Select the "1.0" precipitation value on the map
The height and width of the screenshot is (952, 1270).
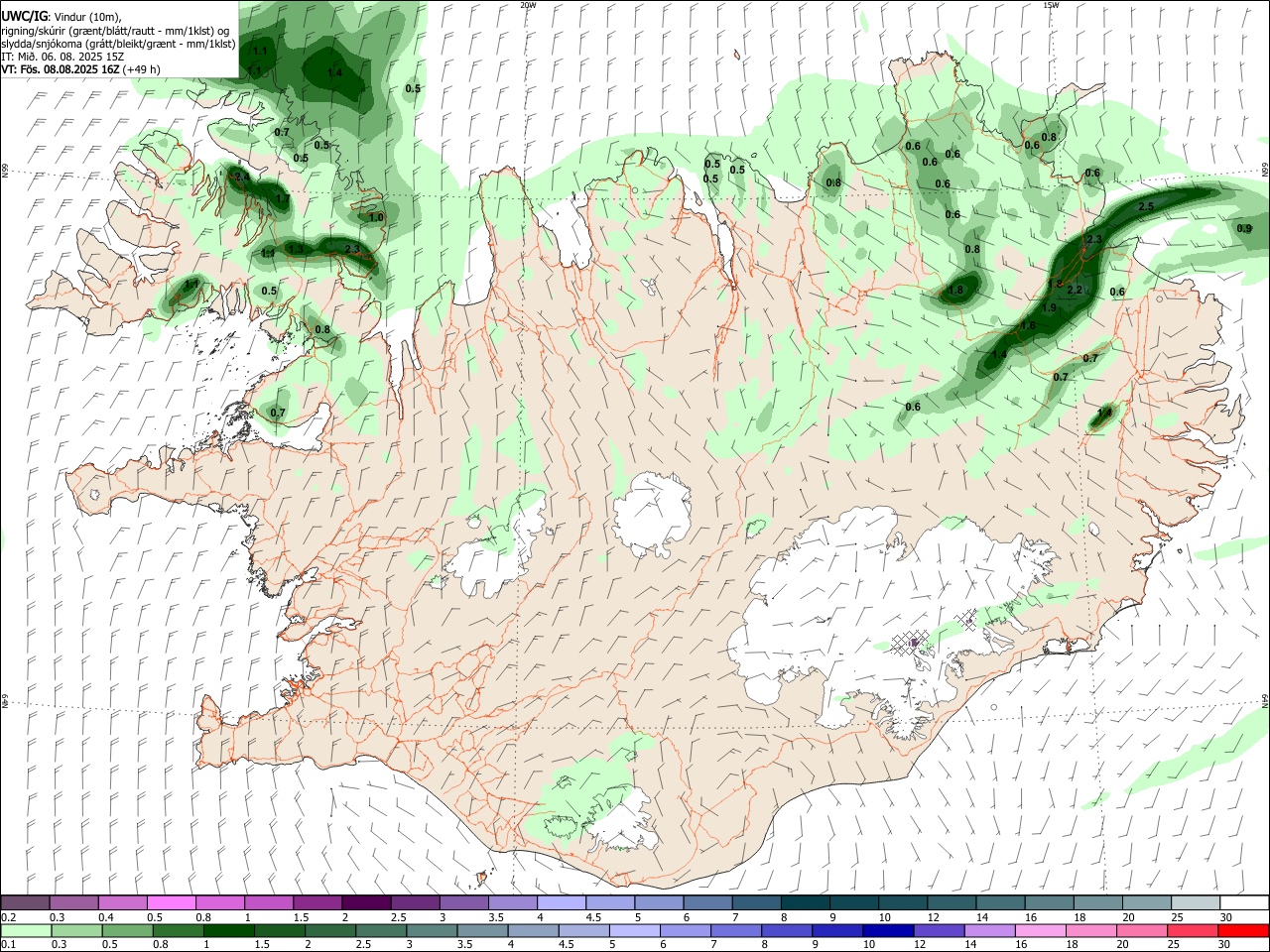pos(376,217)
